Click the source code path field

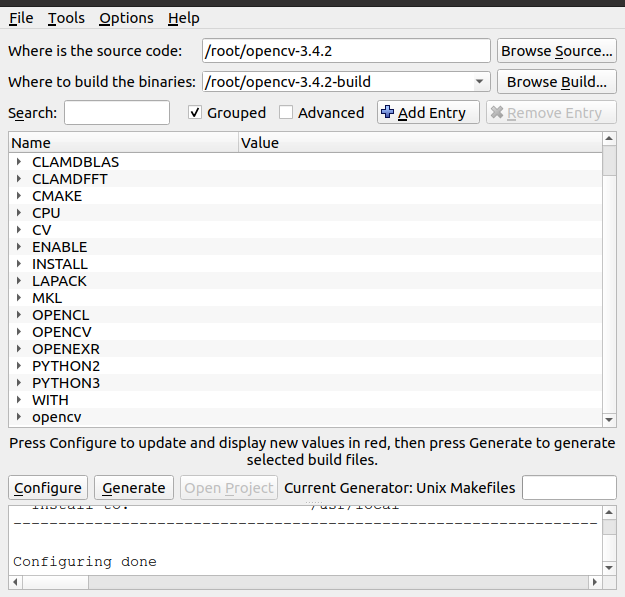click(x=346, y=51)
